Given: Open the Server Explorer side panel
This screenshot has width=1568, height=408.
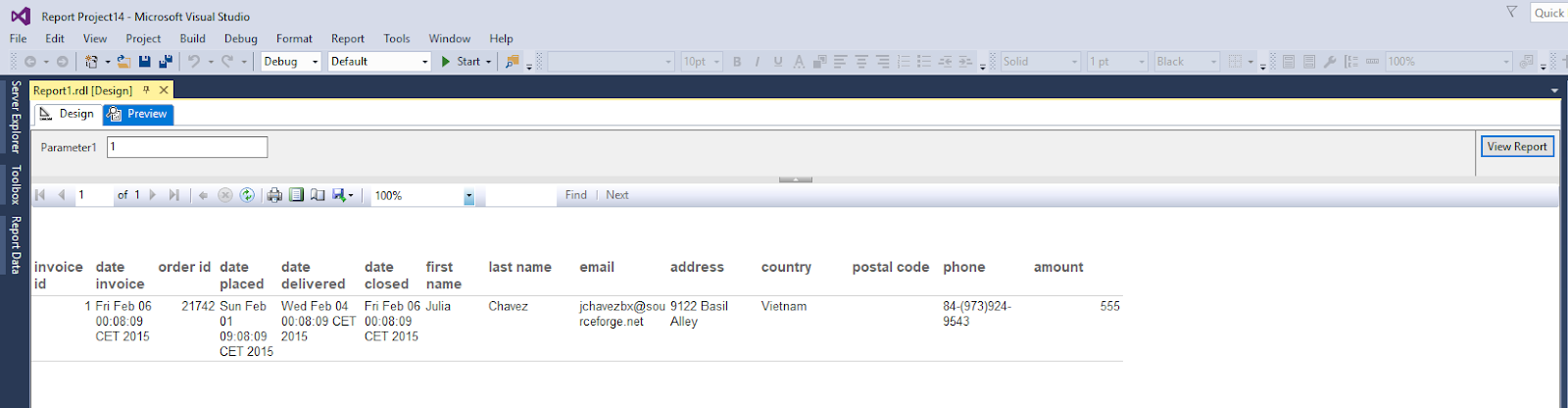Looking at the screenshot, I should click(16, 117).
